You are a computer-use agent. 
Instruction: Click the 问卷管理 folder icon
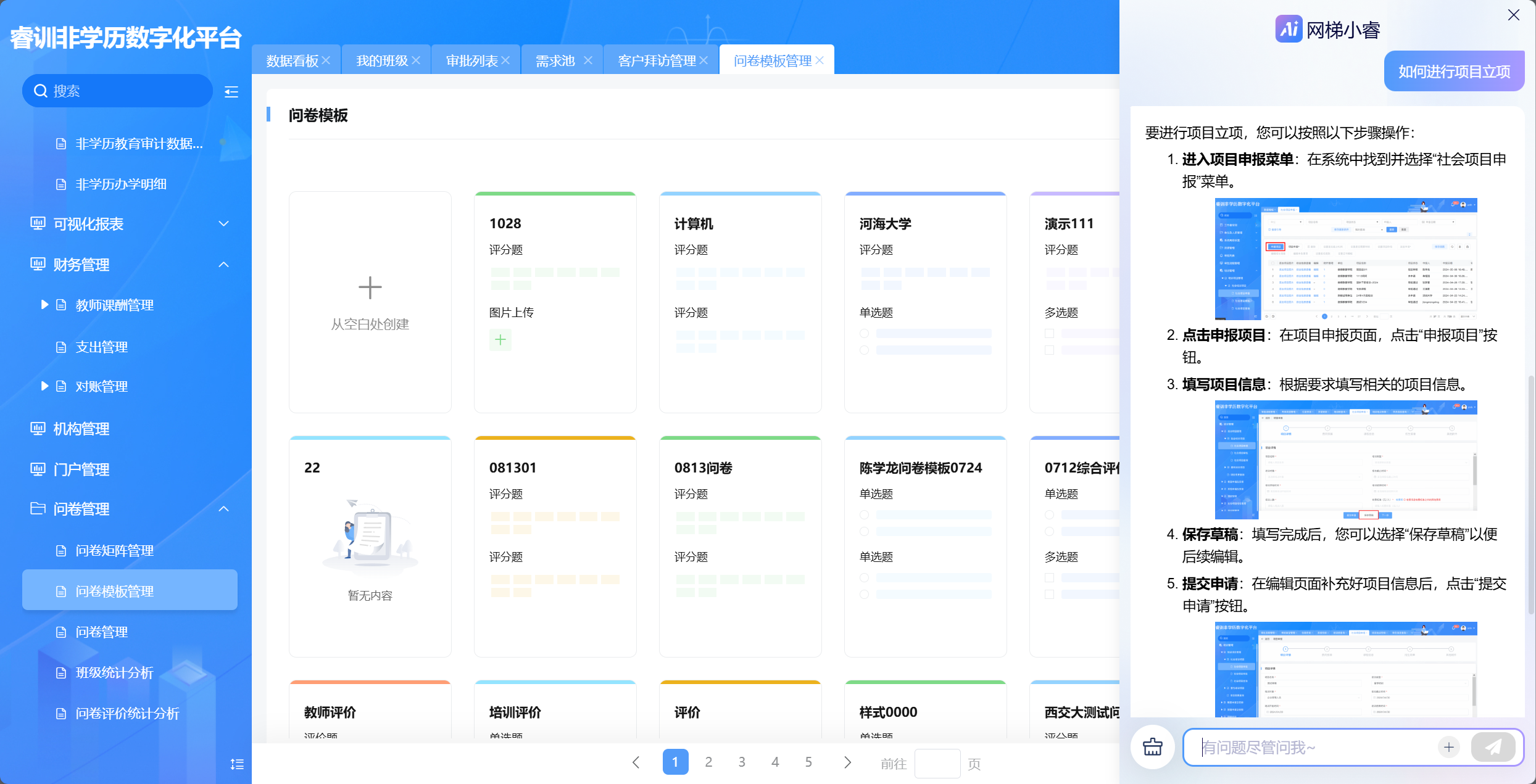pyautogui.click(x=38, y=508)
